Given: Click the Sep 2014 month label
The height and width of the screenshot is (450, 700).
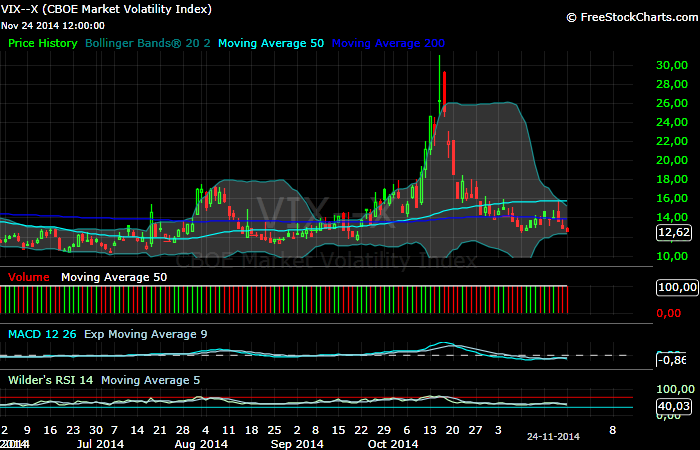Looking at the screenshot, I should click(x=297, y=444).
